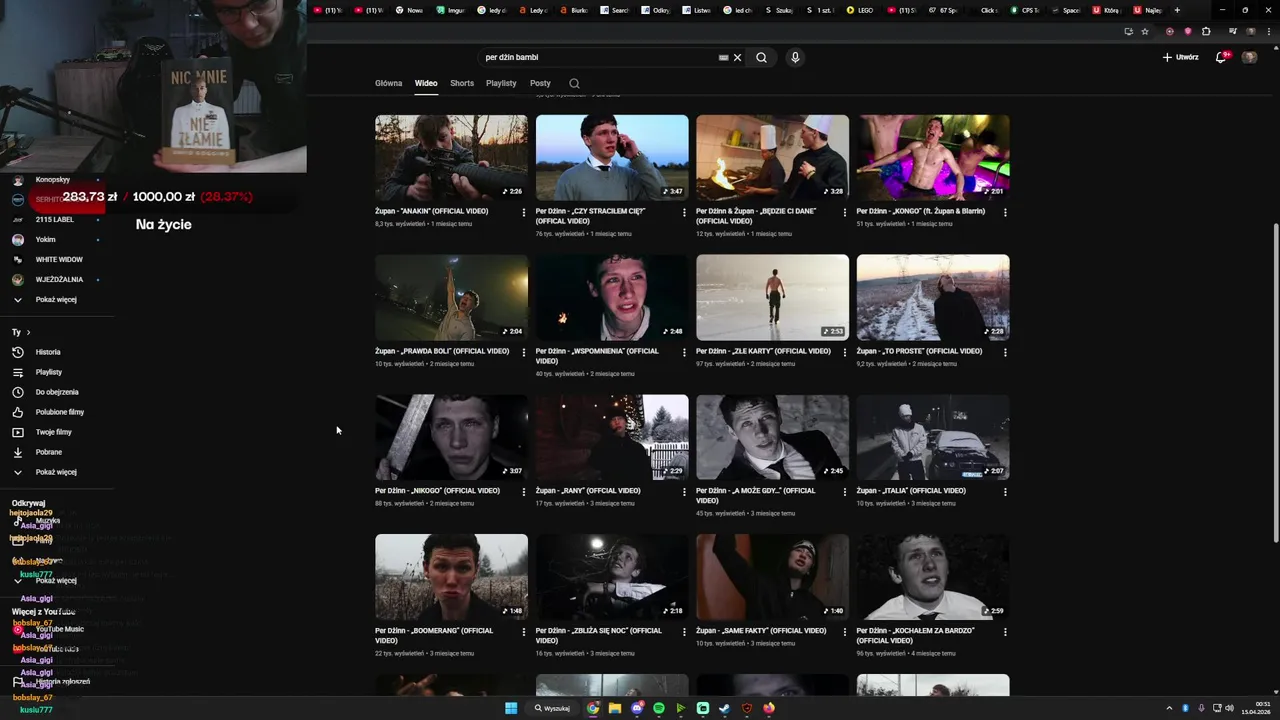This screenshot has width=1280, height=720.
Task: Open the volume icon in system tray
Action: [1229, 708]
